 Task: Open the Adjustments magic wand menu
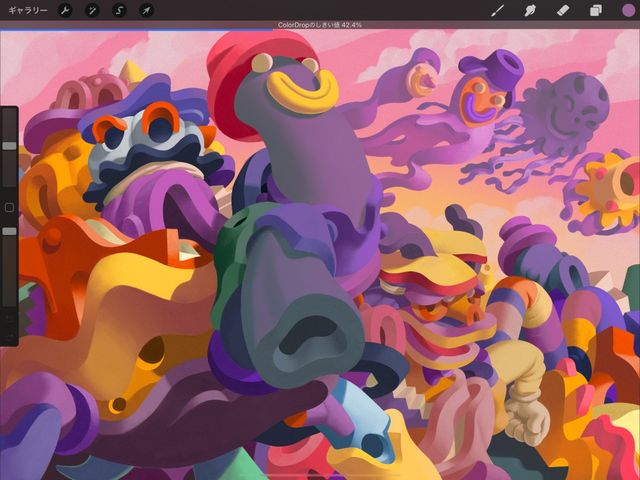point(92,10)
